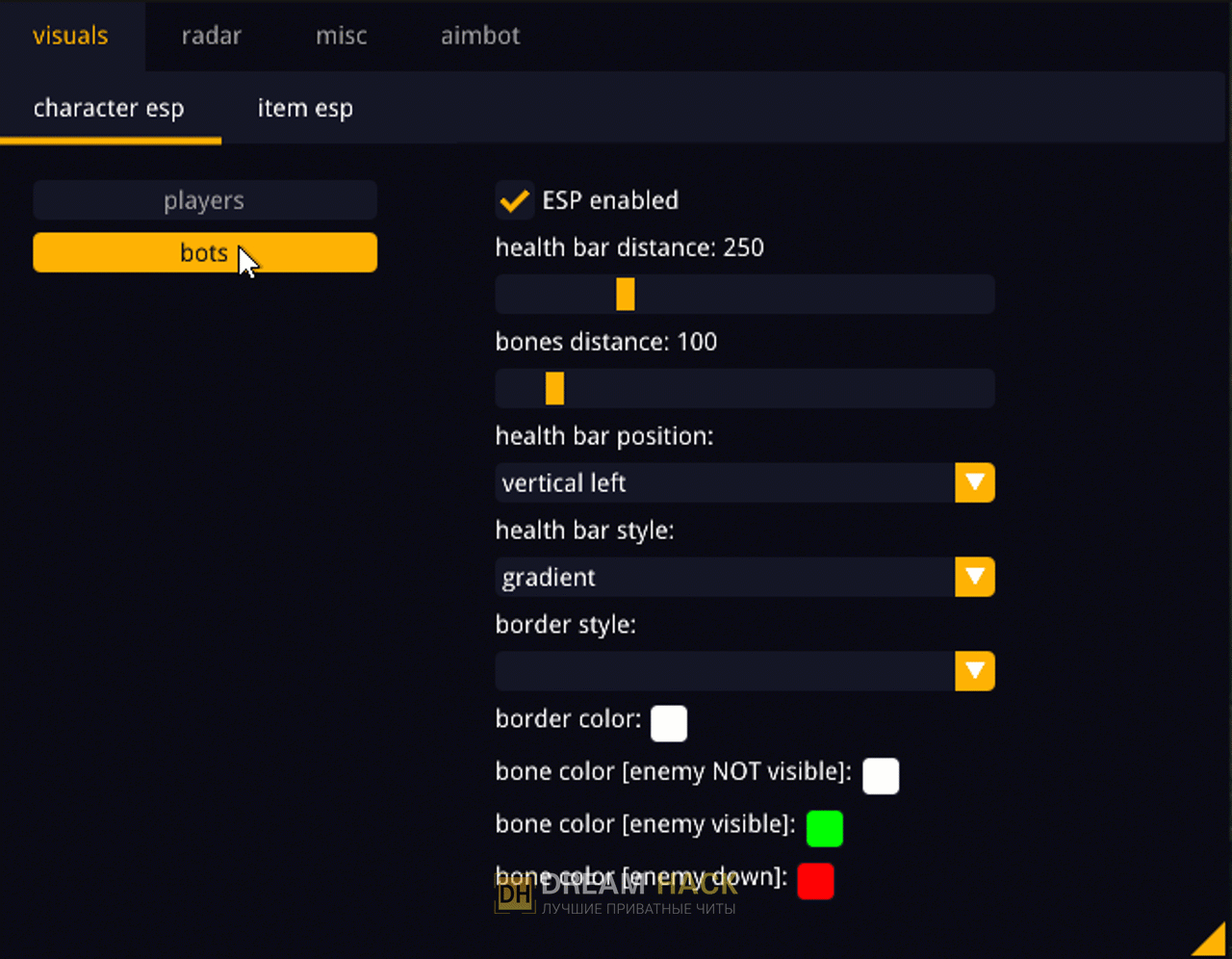Open the red enemy down bone color swatch
The height and width of the screenshot is (959, 1232).
tap(815, 881)
